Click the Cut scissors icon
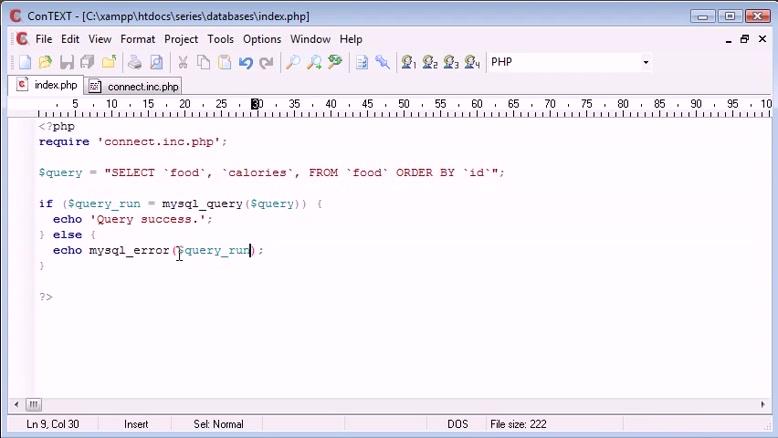 pyautogui.click(x=183, y=63)
